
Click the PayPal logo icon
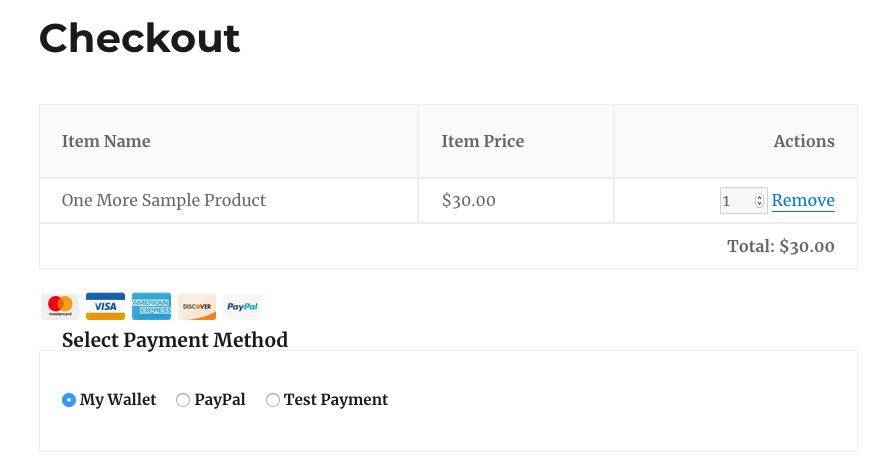pos(242,307)
